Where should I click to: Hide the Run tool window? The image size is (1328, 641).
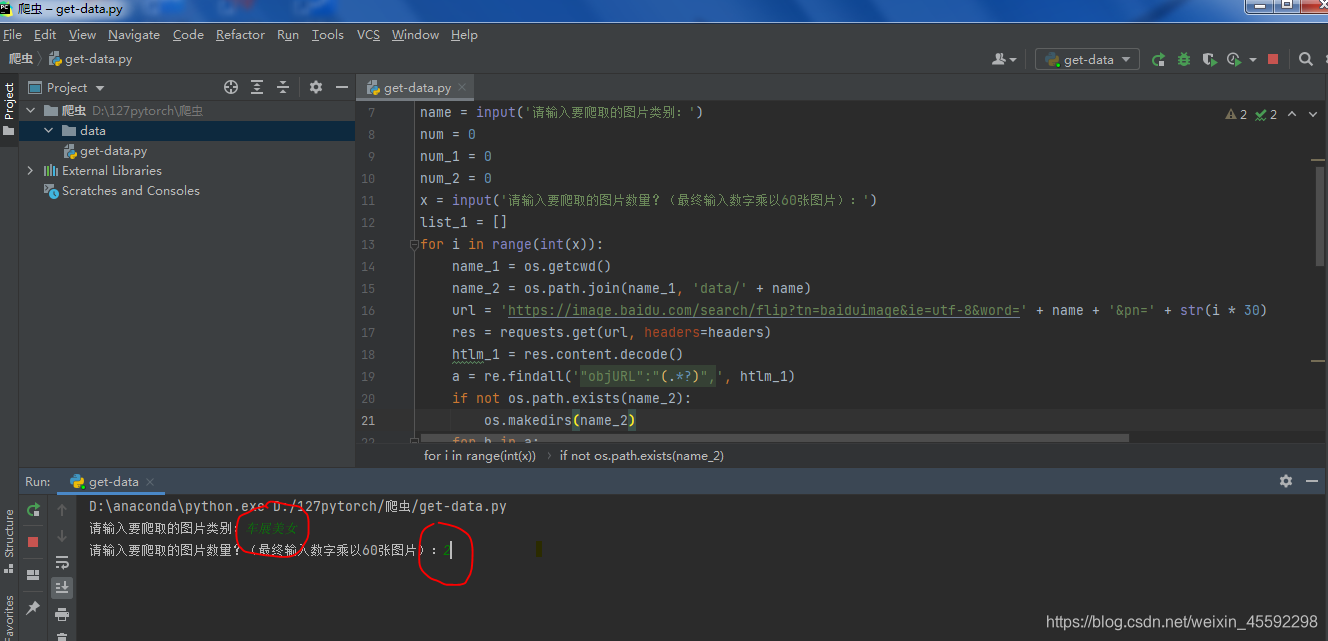1312,481
